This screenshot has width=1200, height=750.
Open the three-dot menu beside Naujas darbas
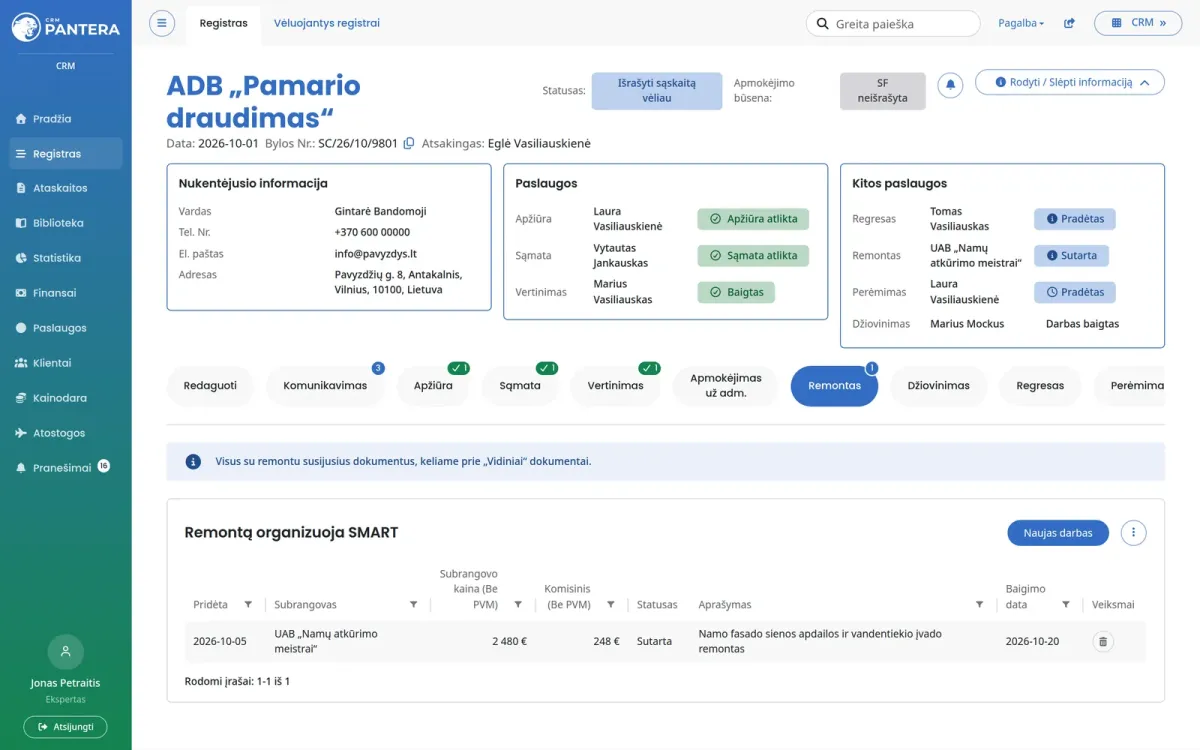[x=1133, y=533]
